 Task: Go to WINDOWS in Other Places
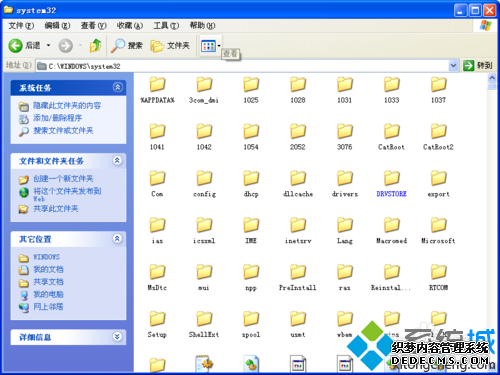coord(46,257)
